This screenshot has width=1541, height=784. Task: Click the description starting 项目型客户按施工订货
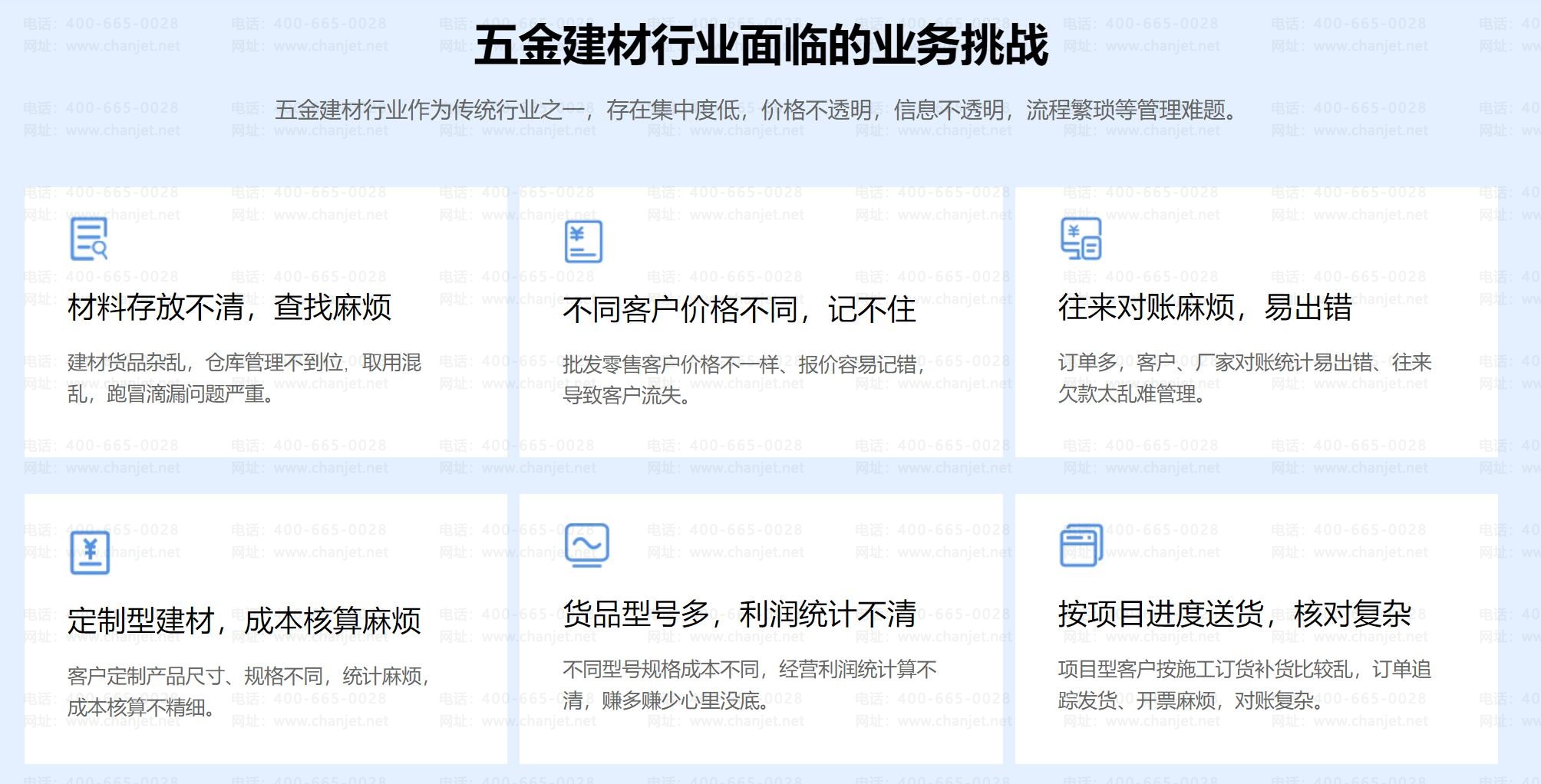(x=1245, y=685)
